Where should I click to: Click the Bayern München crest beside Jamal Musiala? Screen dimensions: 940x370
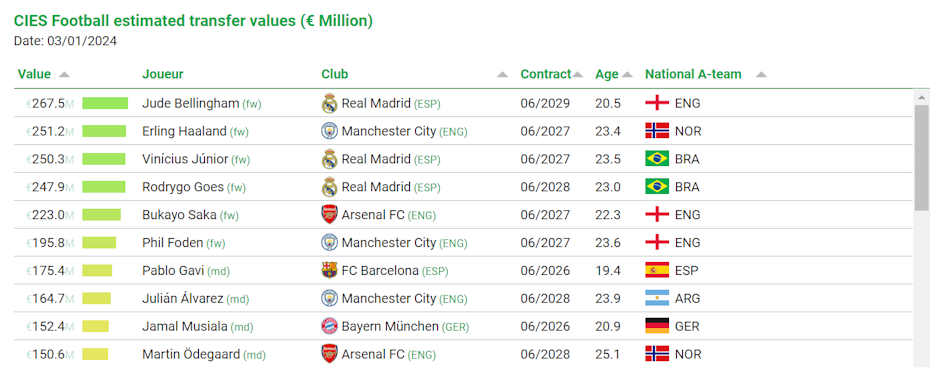330,326
